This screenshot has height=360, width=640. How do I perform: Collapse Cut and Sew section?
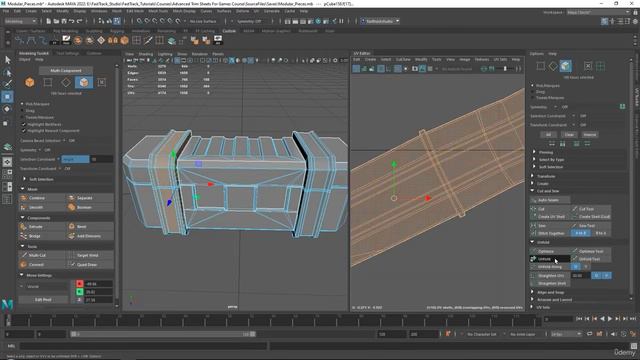click(x=532, y=191)
